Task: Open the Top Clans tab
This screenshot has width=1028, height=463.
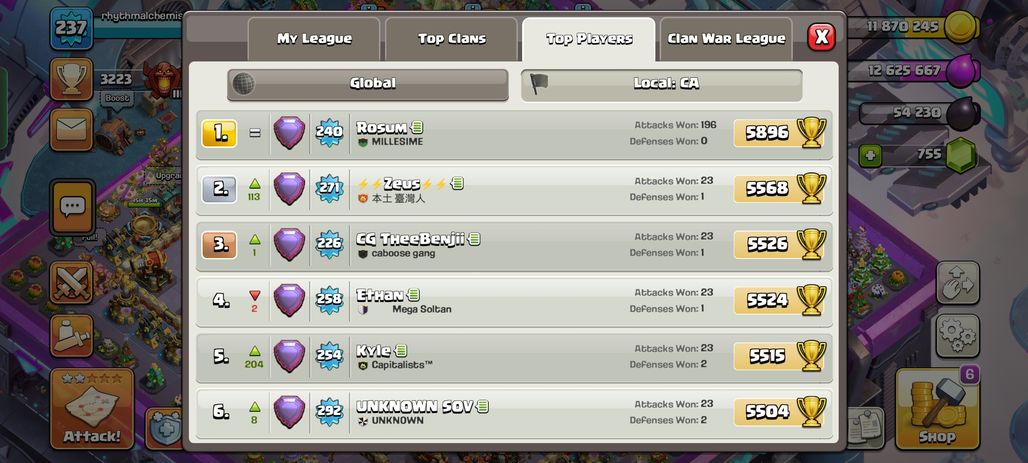Action: [x=452, y=39]
